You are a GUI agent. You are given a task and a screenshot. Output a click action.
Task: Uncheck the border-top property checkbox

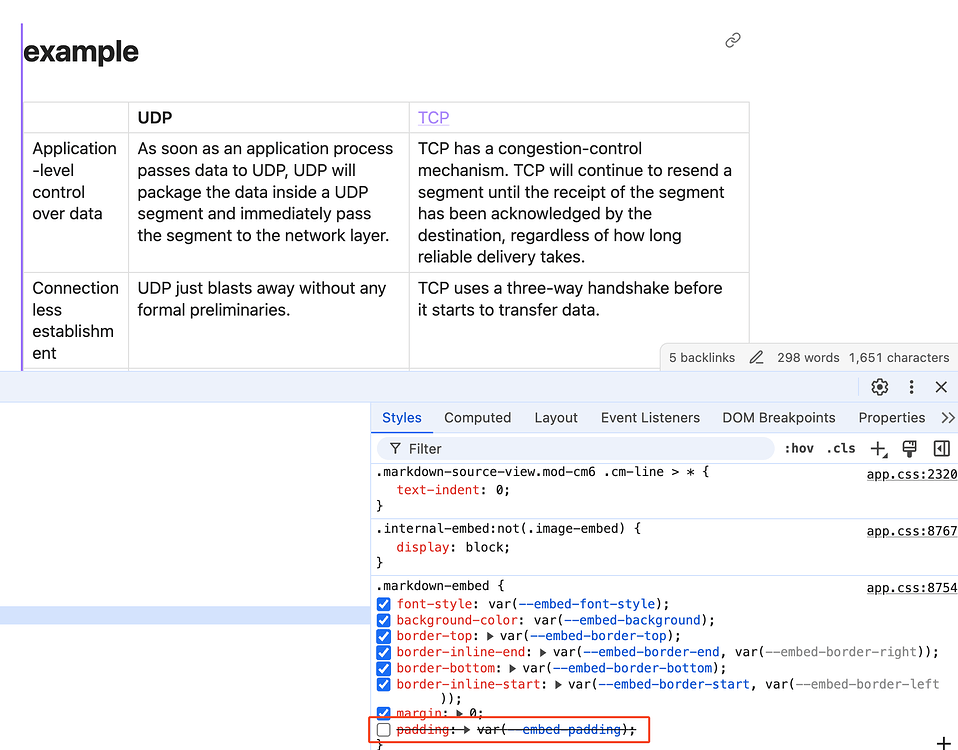coord(384,636)
